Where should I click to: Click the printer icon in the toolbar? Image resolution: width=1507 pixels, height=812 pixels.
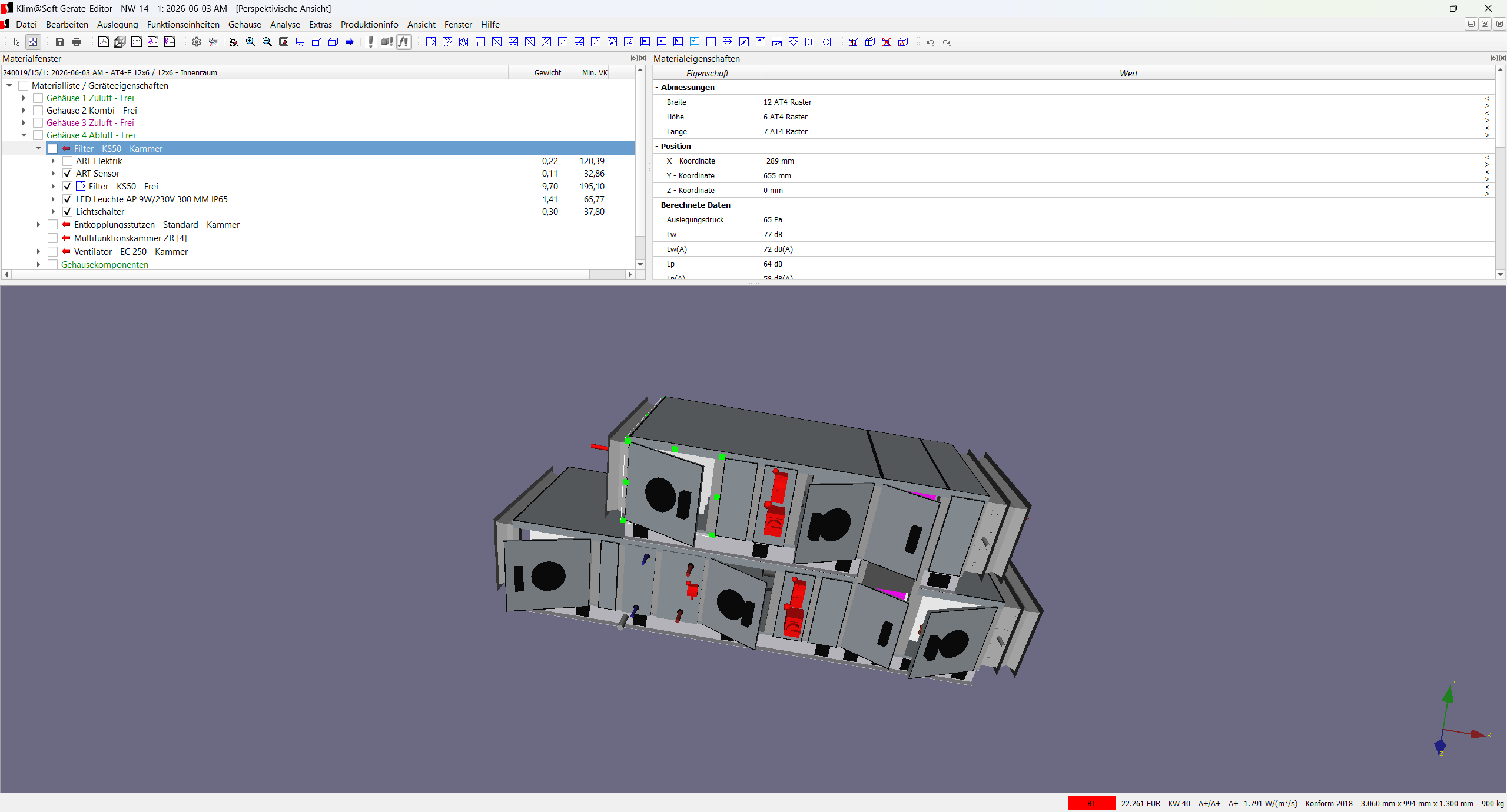pyautogui.click(x=77, y=42)
